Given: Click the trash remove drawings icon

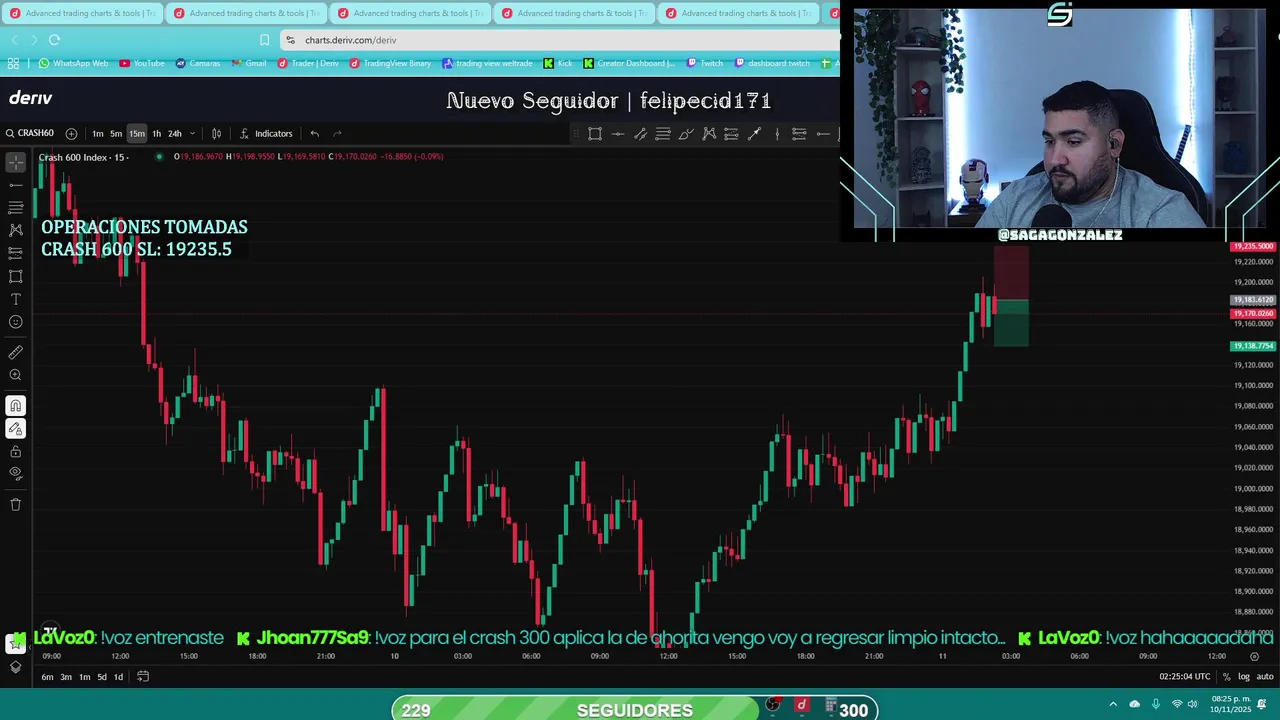Looking at the screenshot, I should pyautogui.click(x=15, y=504).
